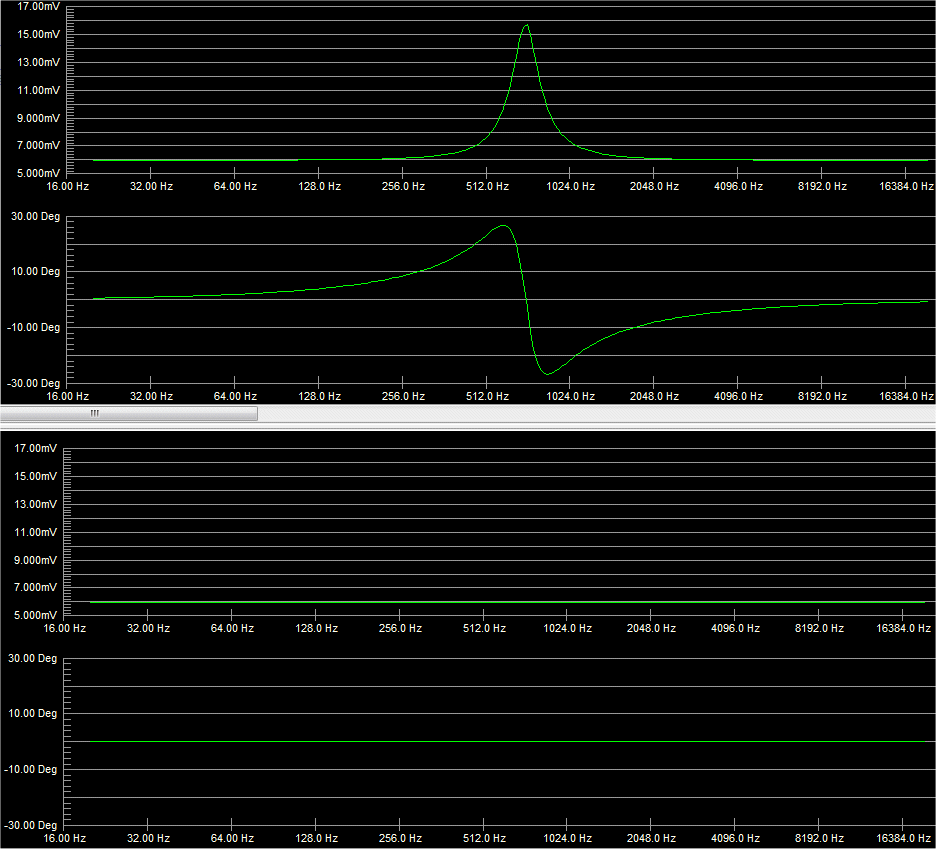
Task: Select the 7.000mV label on the upper magnitude plot
Action: 38,145
